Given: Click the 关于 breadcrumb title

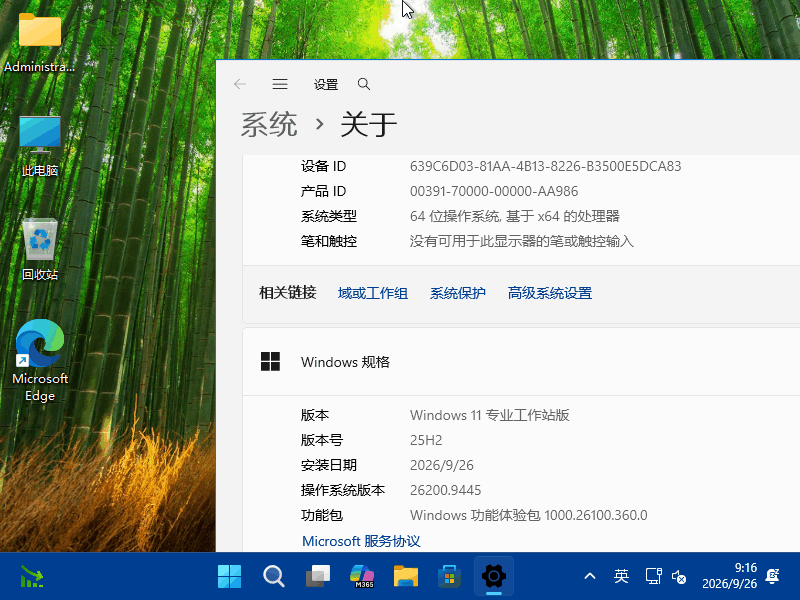Looking at the screenshot, I should coord(368,124).
